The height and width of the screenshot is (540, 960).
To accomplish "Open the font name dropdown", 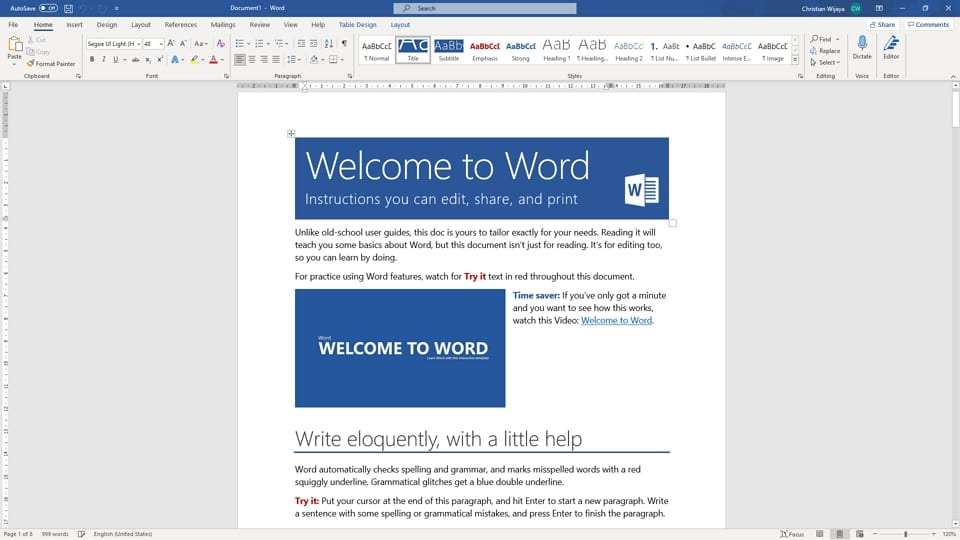I will pyautogui.click(x=137, y=44).
